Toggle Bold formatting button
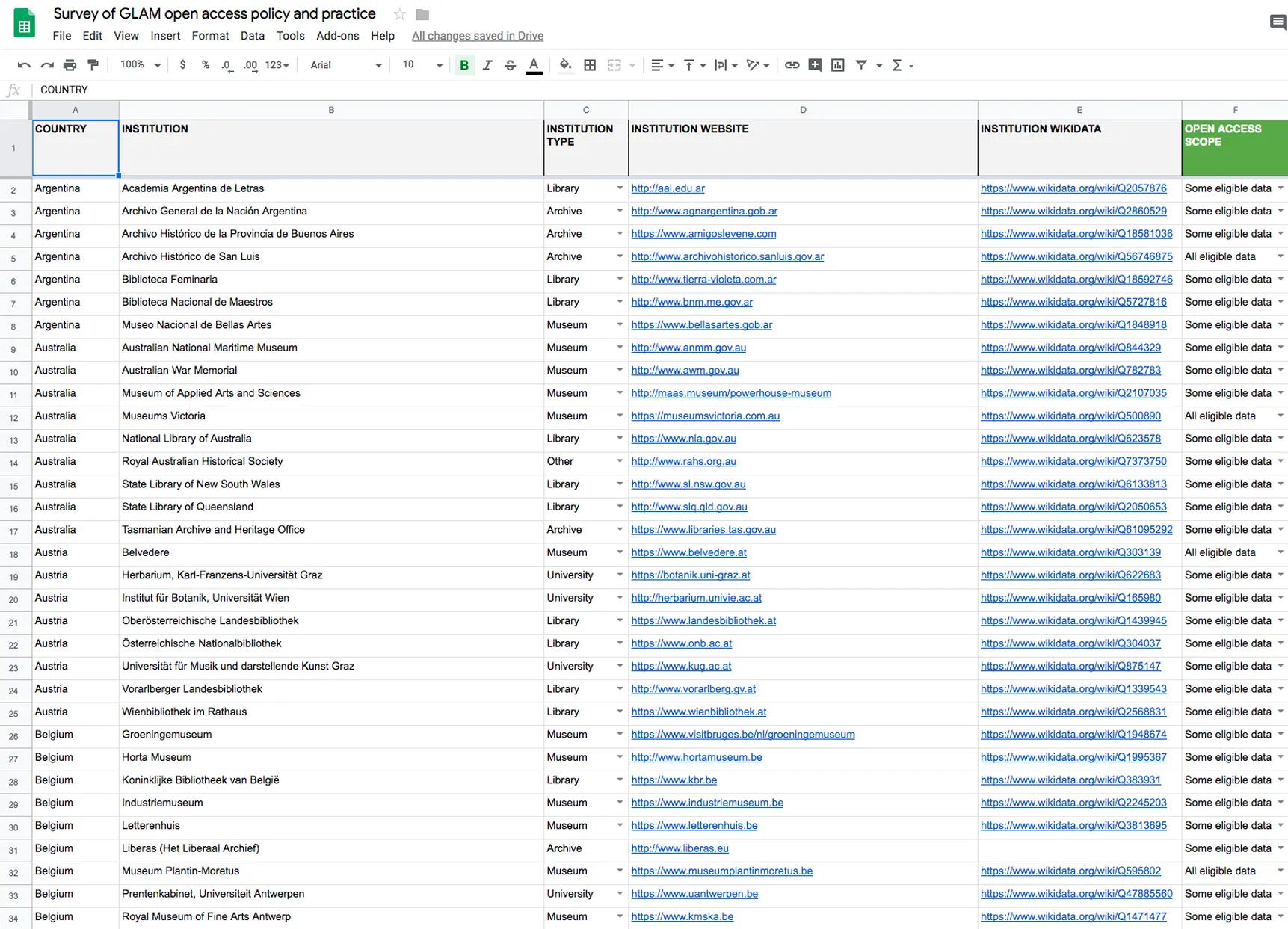Screen dimensions: 1288x929 coord(464,65)
